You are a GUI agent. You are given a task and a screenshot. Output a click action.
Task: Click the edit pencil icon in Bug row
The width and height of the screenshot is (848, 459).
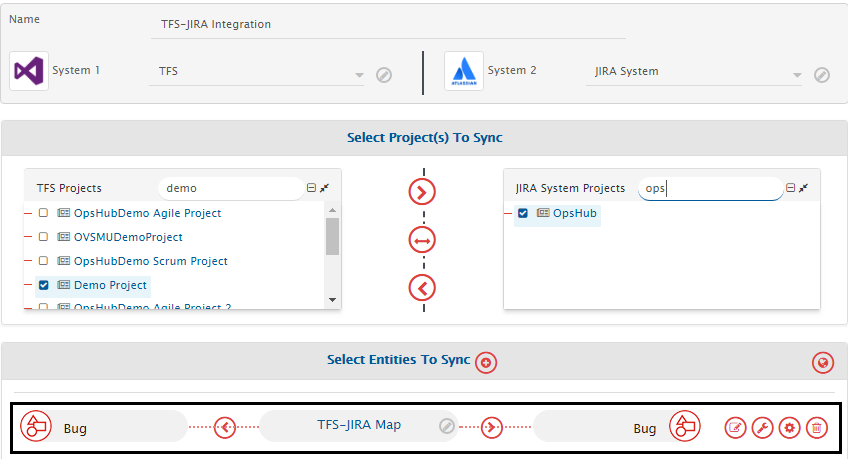pyautogui.click(x=736, y=428)
